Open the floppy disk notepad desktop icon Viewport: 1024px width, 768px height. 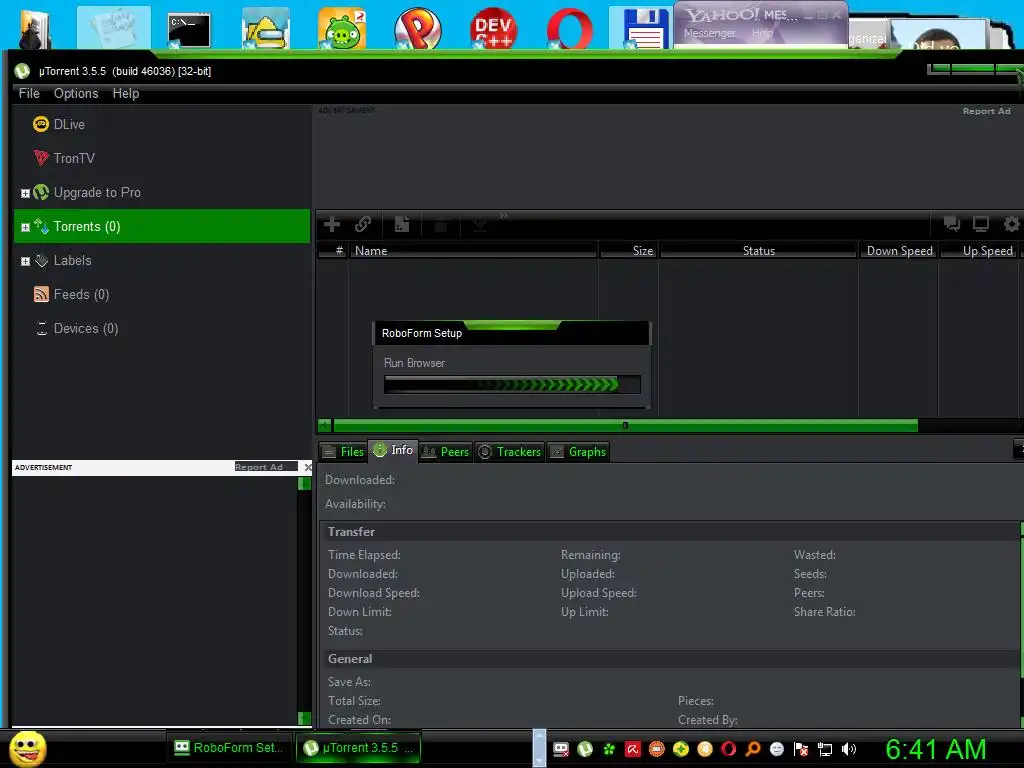point(645,29)
